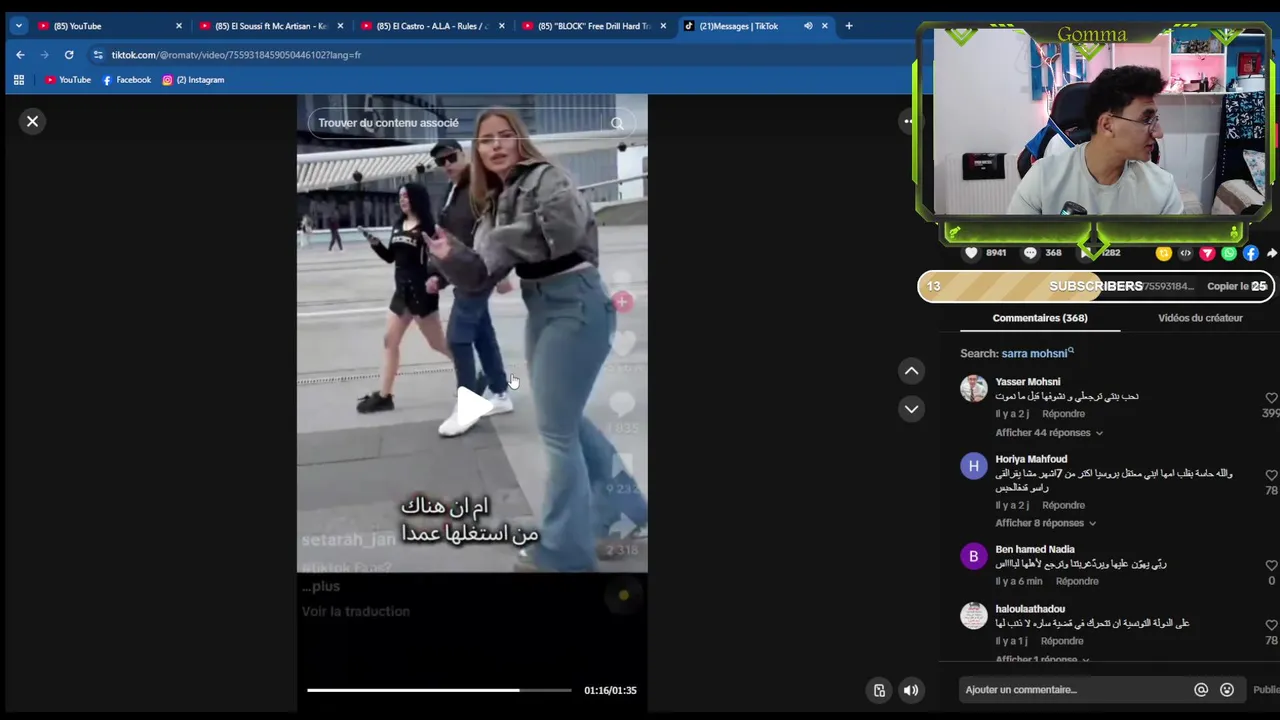Image resolution: width=1280 pixels, height=720 pixels.
Task: Mute the TikTok tab via its speaker icon
Action: (808, 26)
